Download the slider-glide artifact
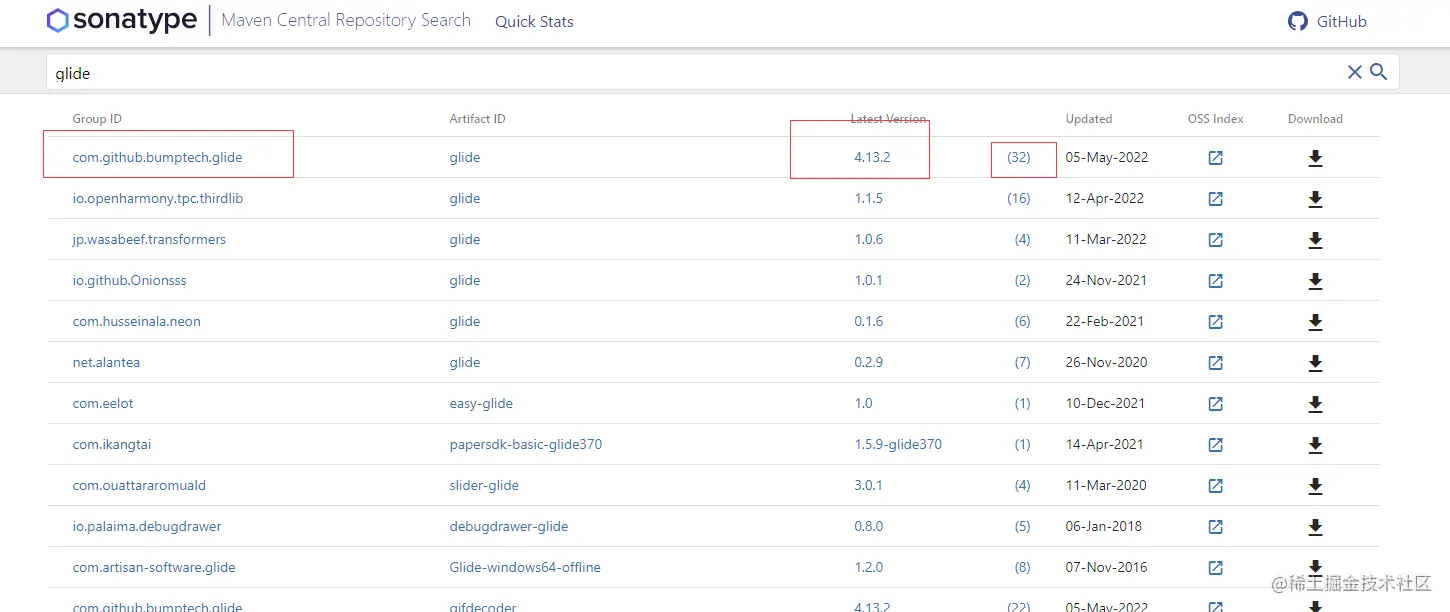This screenshot has width=1450, height=612. coord(1315,486)
